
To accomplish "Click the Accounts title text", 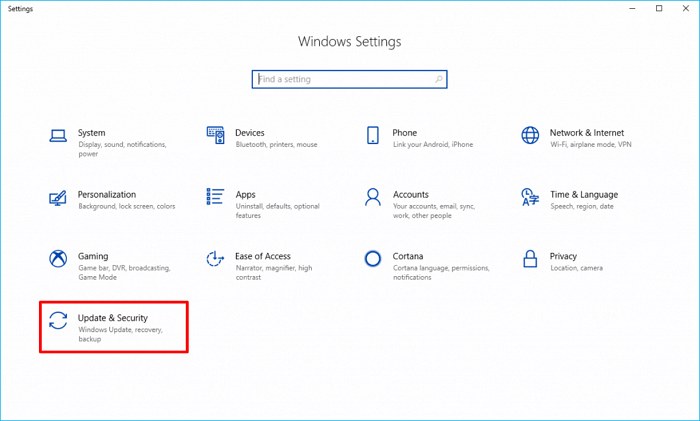I will [411, 195].
